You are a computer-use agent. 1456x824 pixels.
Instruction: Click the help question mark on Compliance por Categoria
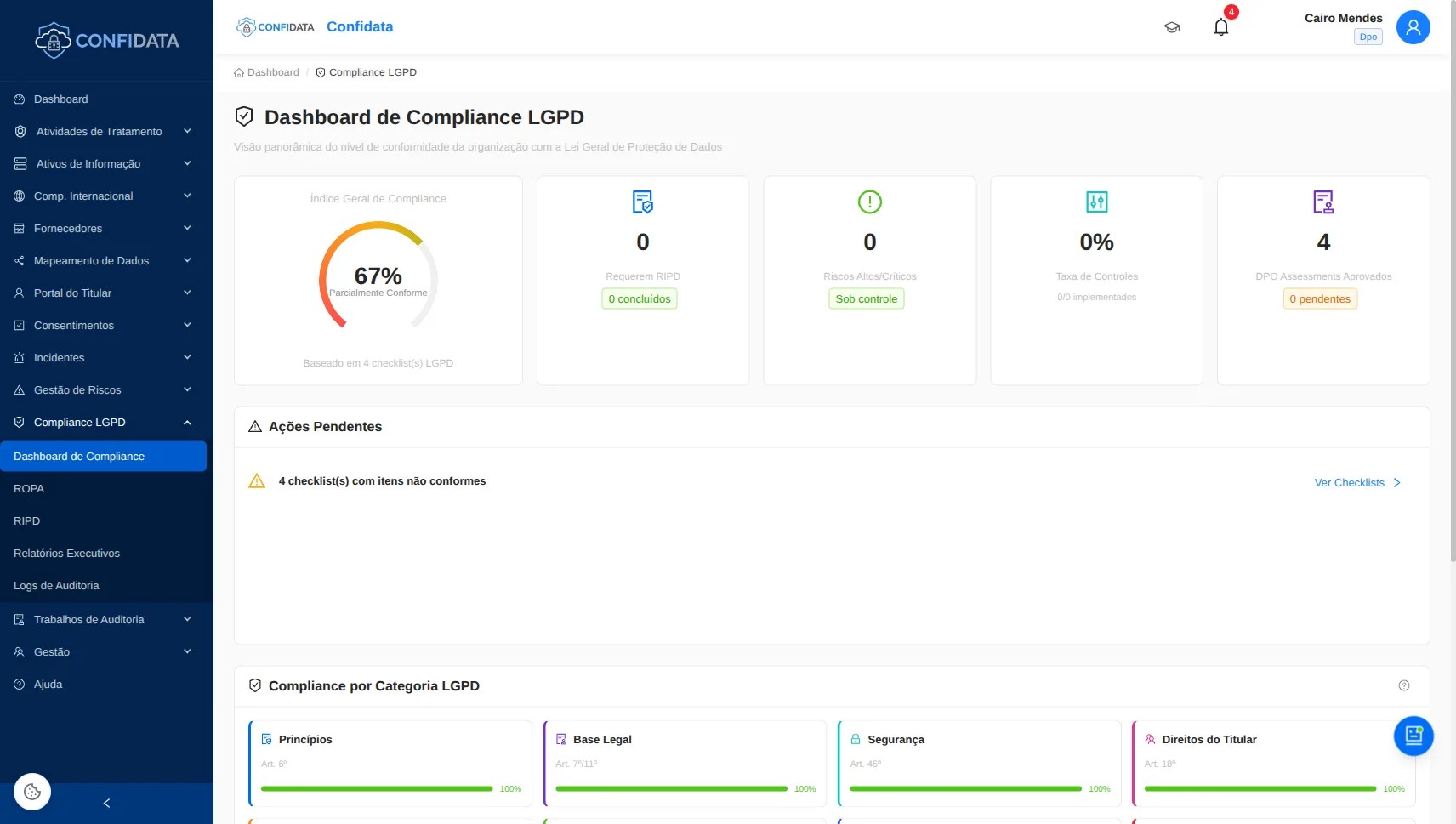pos(1403,685)
